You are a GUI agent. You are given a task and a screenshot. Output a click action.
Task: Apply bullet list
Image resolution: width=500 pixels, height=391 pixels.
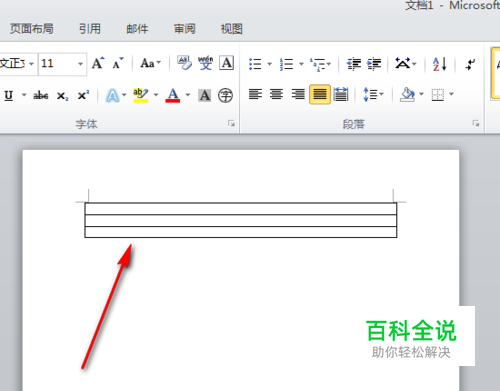pos(255,64)
